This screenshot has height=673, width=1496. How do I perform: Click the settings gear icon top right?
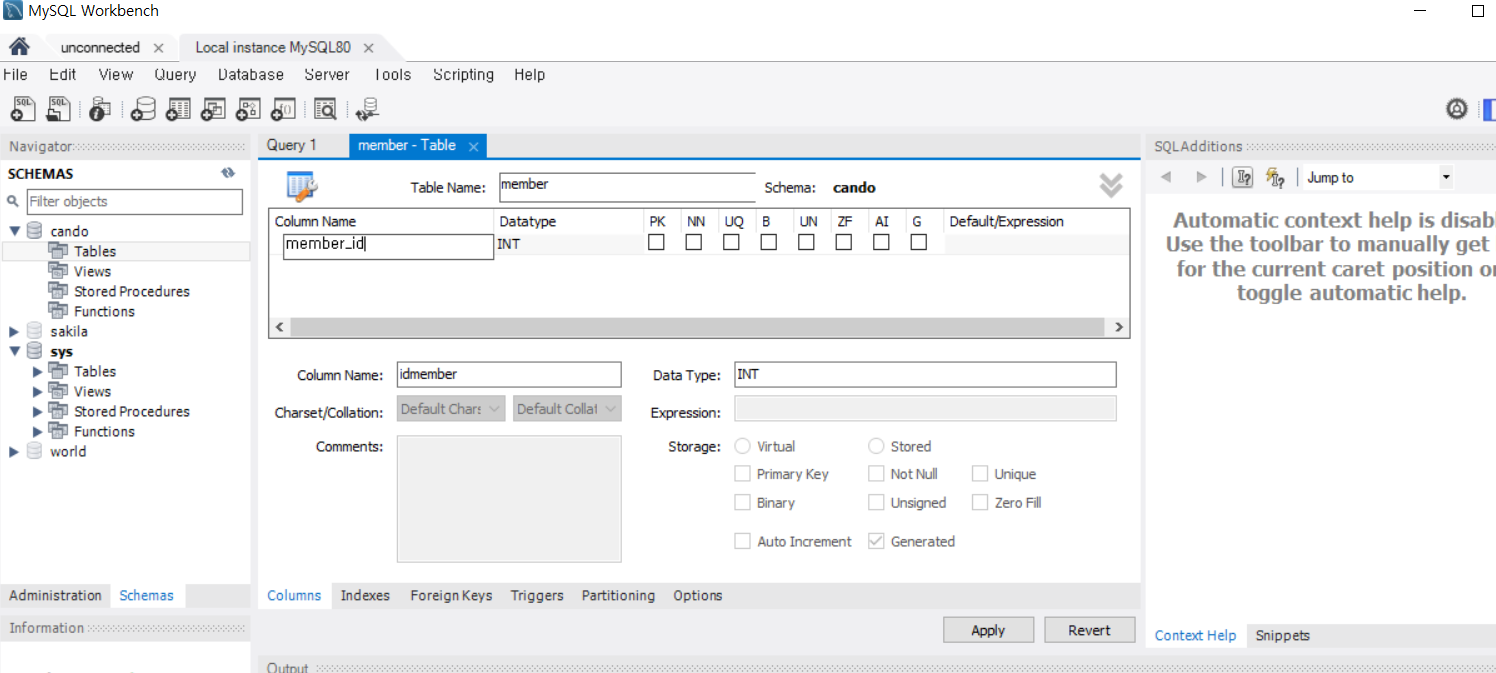coord(1457,109)
